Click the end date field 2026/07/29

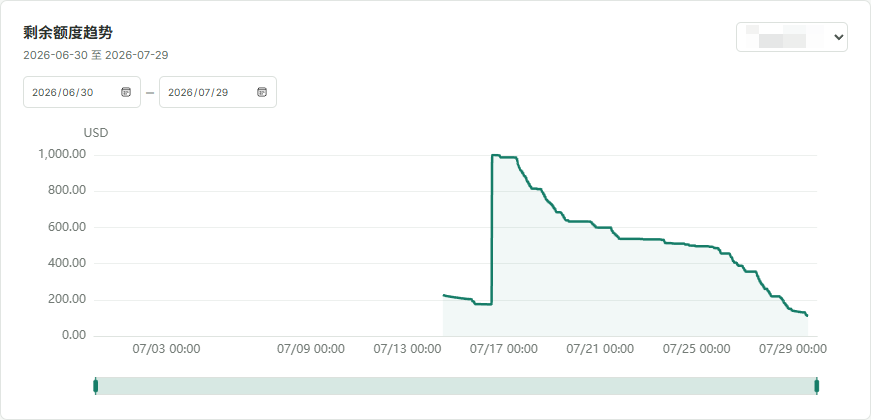[218, 92]
